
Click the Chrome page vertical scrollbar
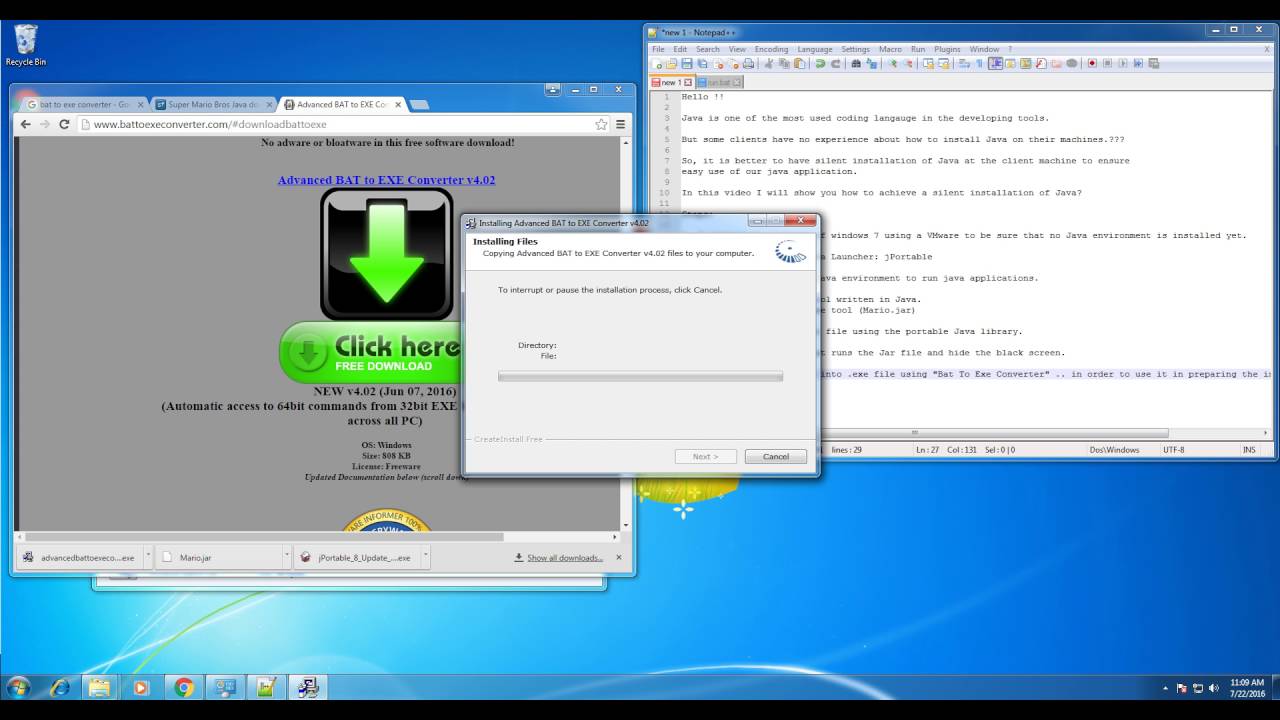coord(626,332)
